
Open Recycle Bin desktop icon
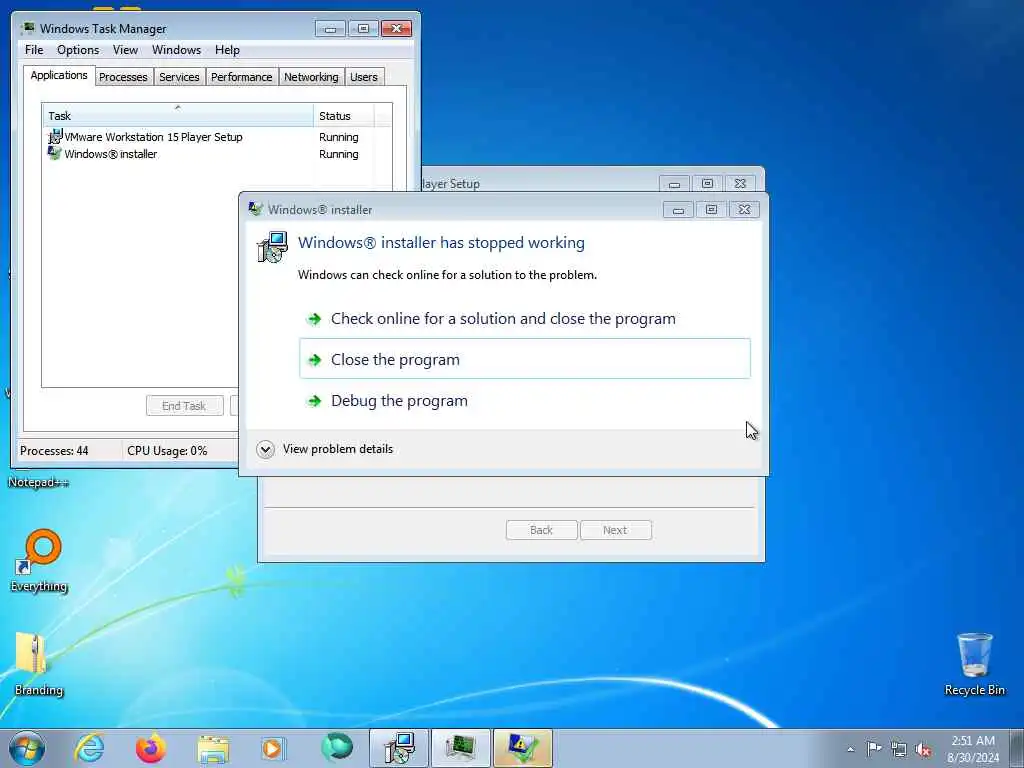(974, 664)
